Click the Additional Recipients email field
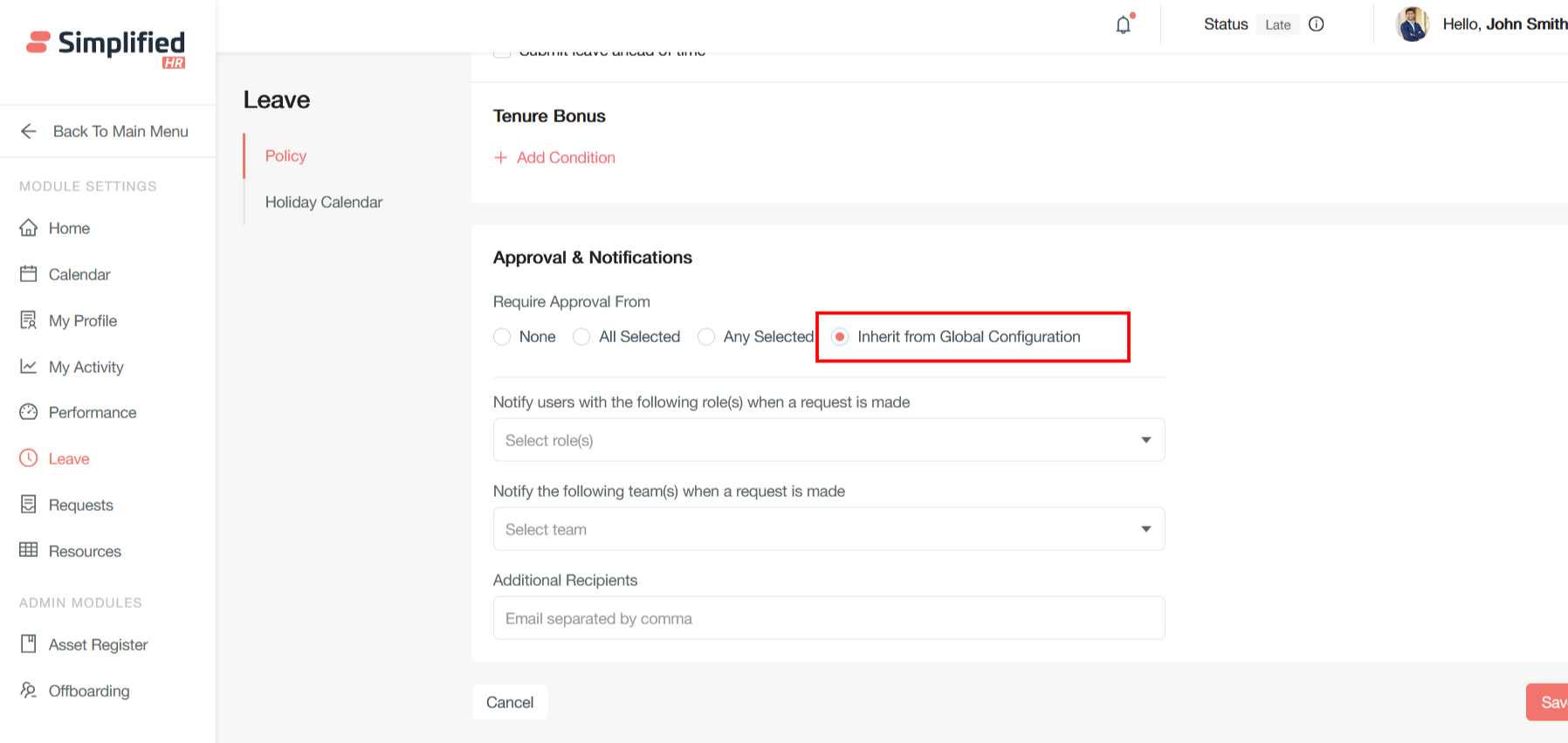The width and height of the screenshot is (1568, 743). coord(829,618)
